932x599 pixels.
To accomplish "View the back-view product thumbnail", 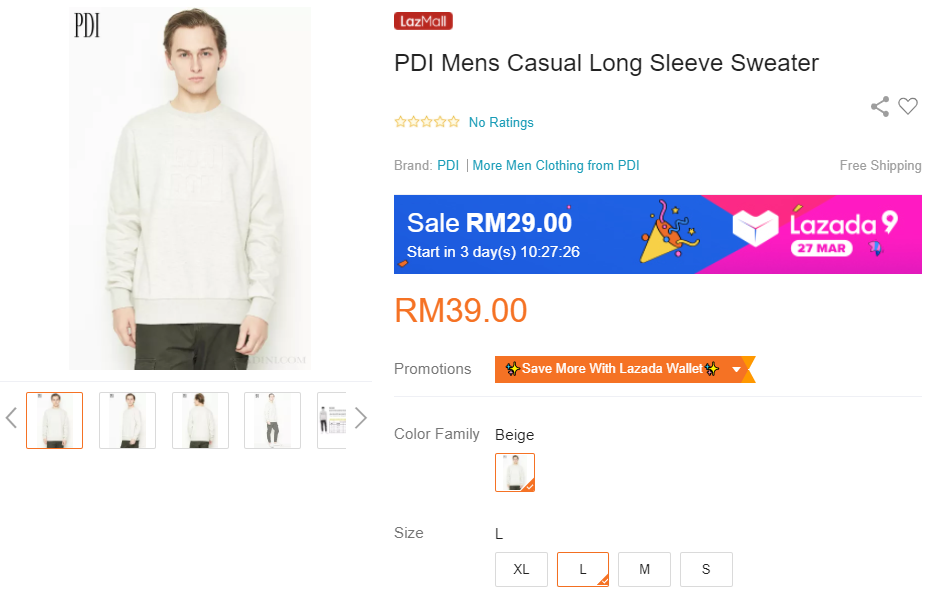I will [x=200, y=420].
